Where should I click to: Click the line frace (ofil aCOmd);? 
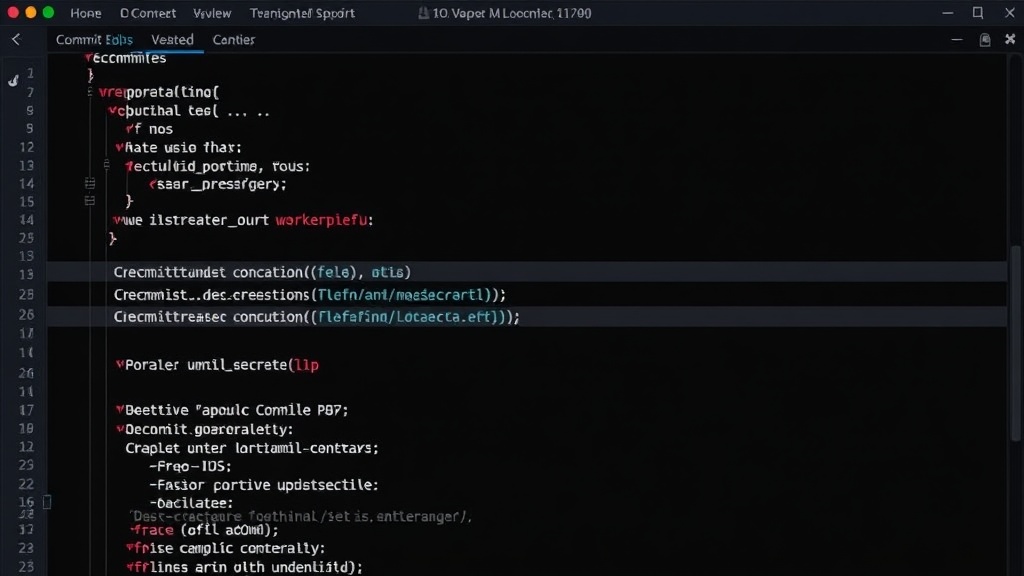pos(204,530)
